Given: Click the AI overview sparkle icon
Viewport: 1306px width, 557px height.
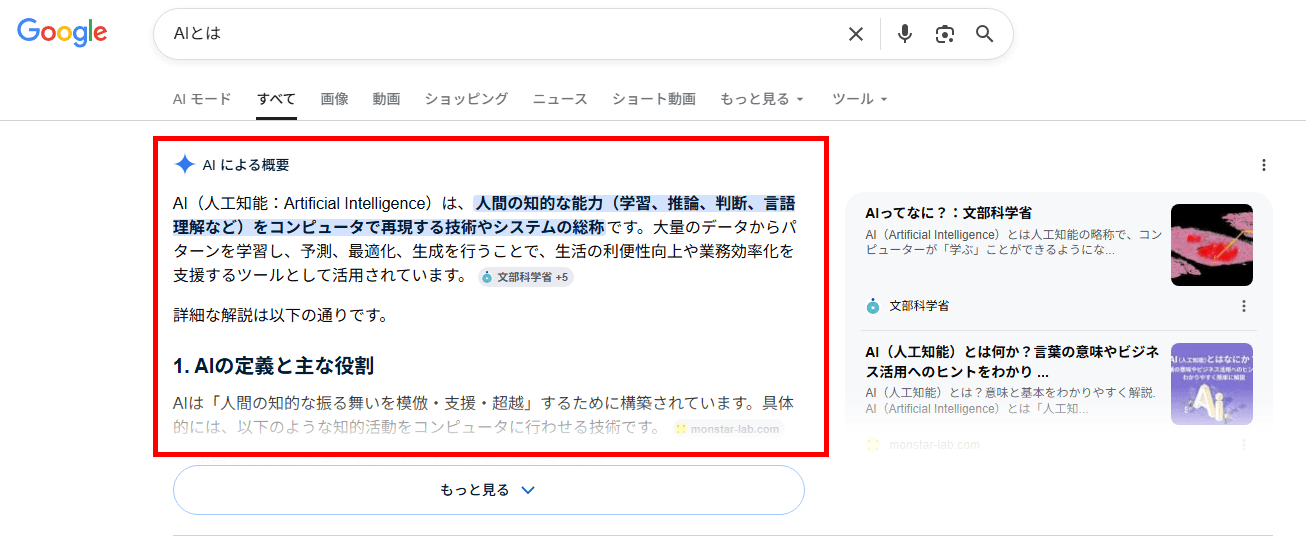Looking at the screenshot, I should pyautogui.click(x=184, y=165).
